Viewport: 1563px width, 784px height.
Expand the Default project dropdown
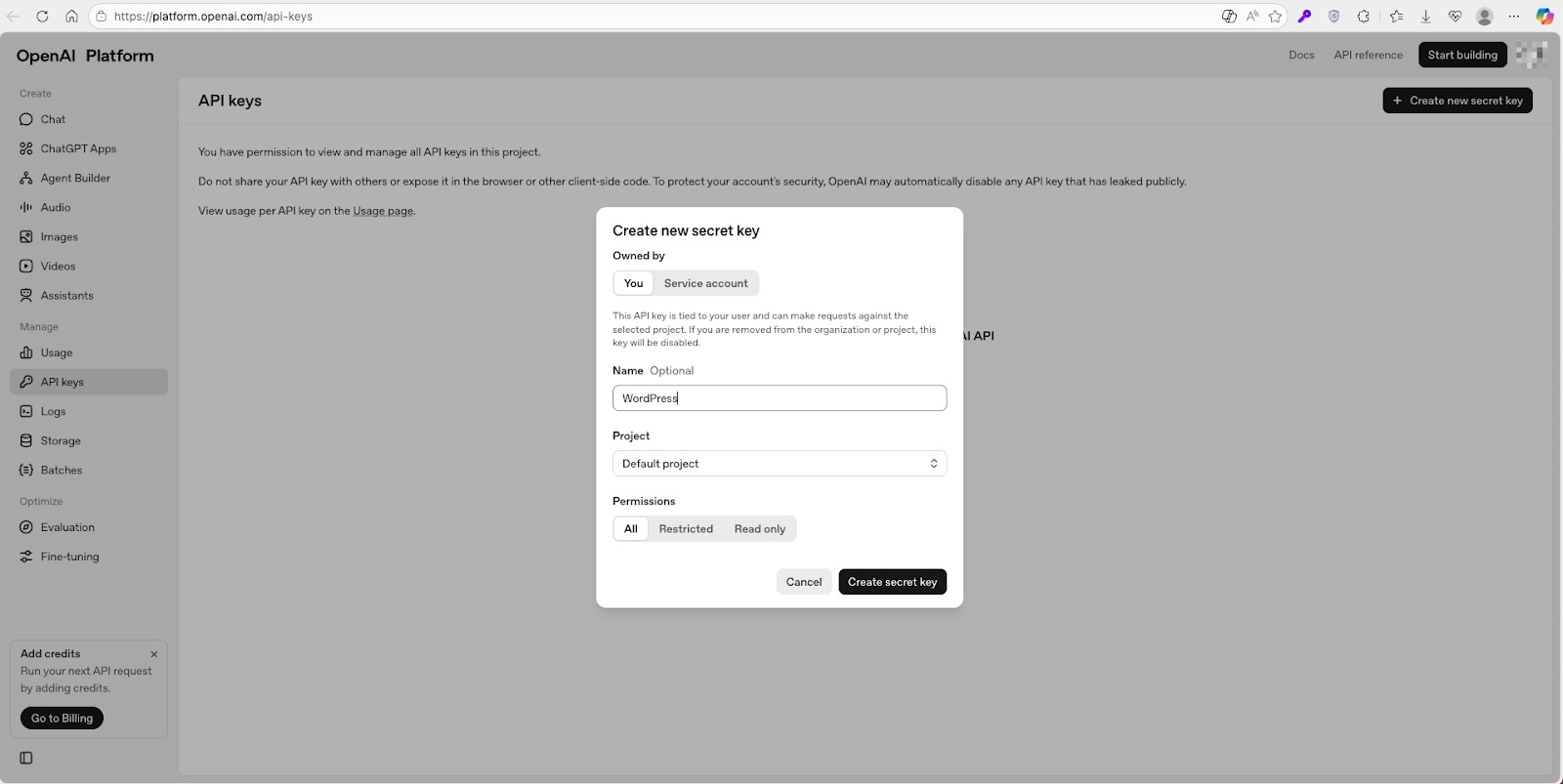click(x=779, y=464)
